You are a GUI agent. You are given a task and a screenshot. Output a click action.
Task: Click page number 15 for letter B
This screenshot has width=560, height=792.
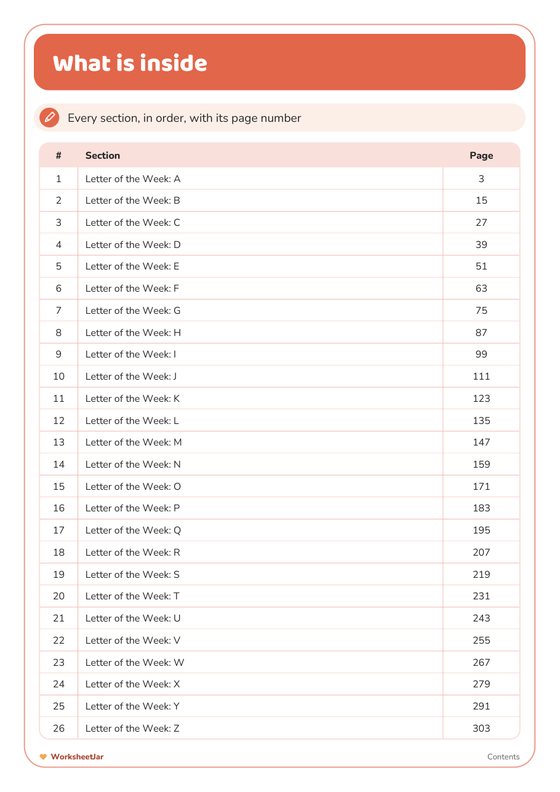click(481, 201)
